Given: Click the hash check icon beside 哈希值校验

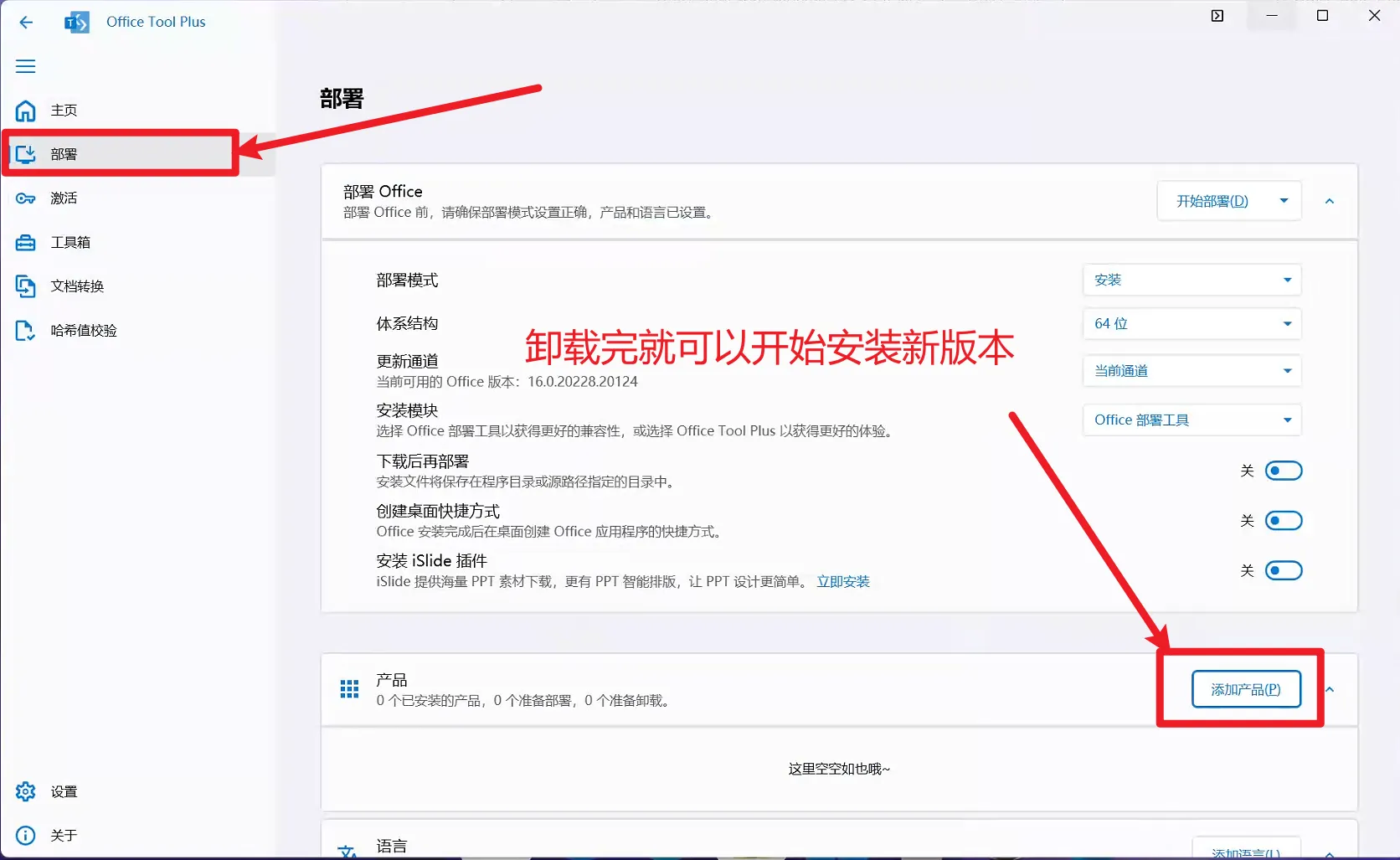Looking at the screenshot, I should pos(26,331).
